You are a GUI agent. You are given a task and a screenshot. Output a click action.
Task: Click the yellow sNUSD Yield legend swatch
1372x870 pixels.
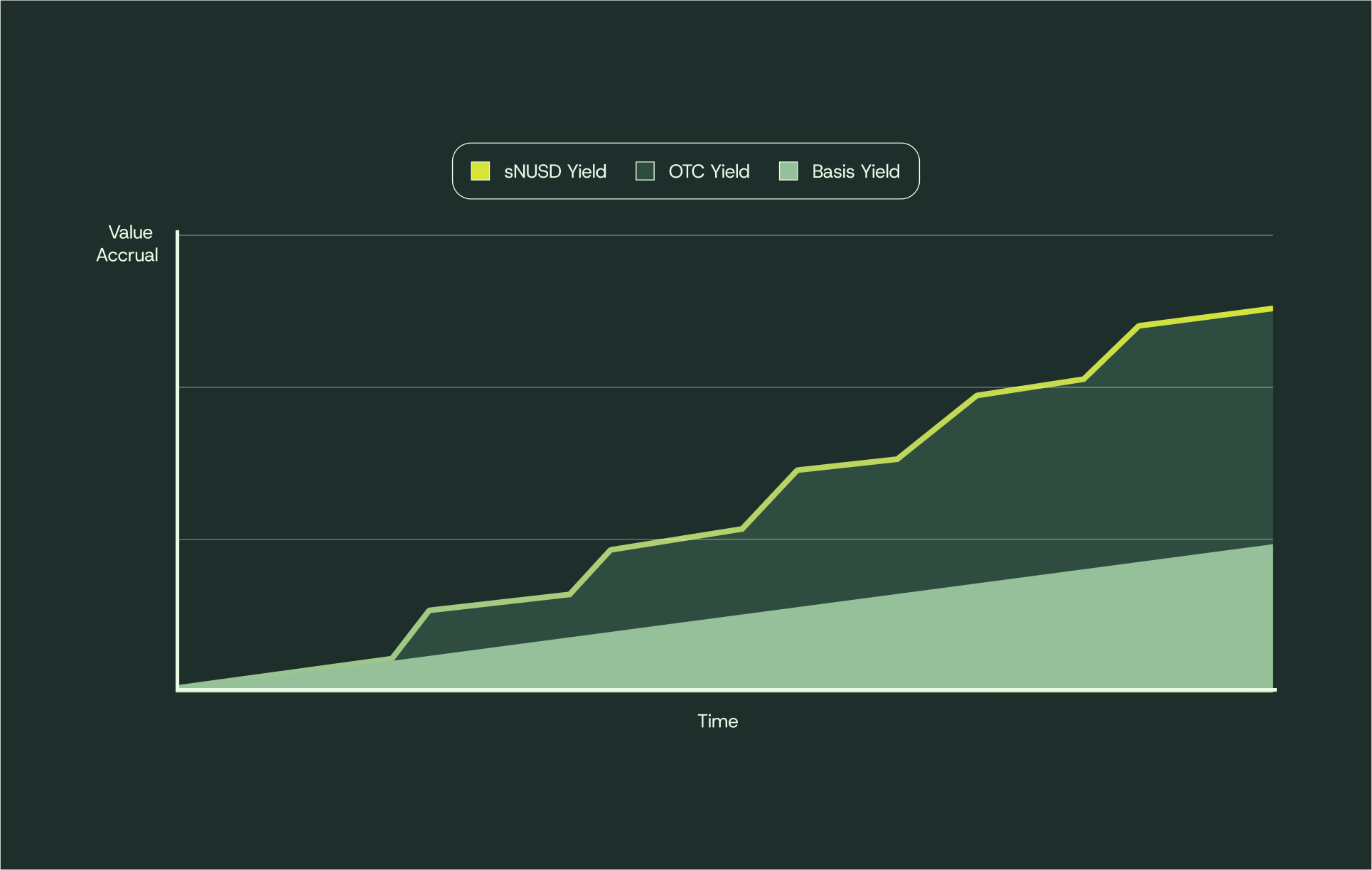click(481, 171)
